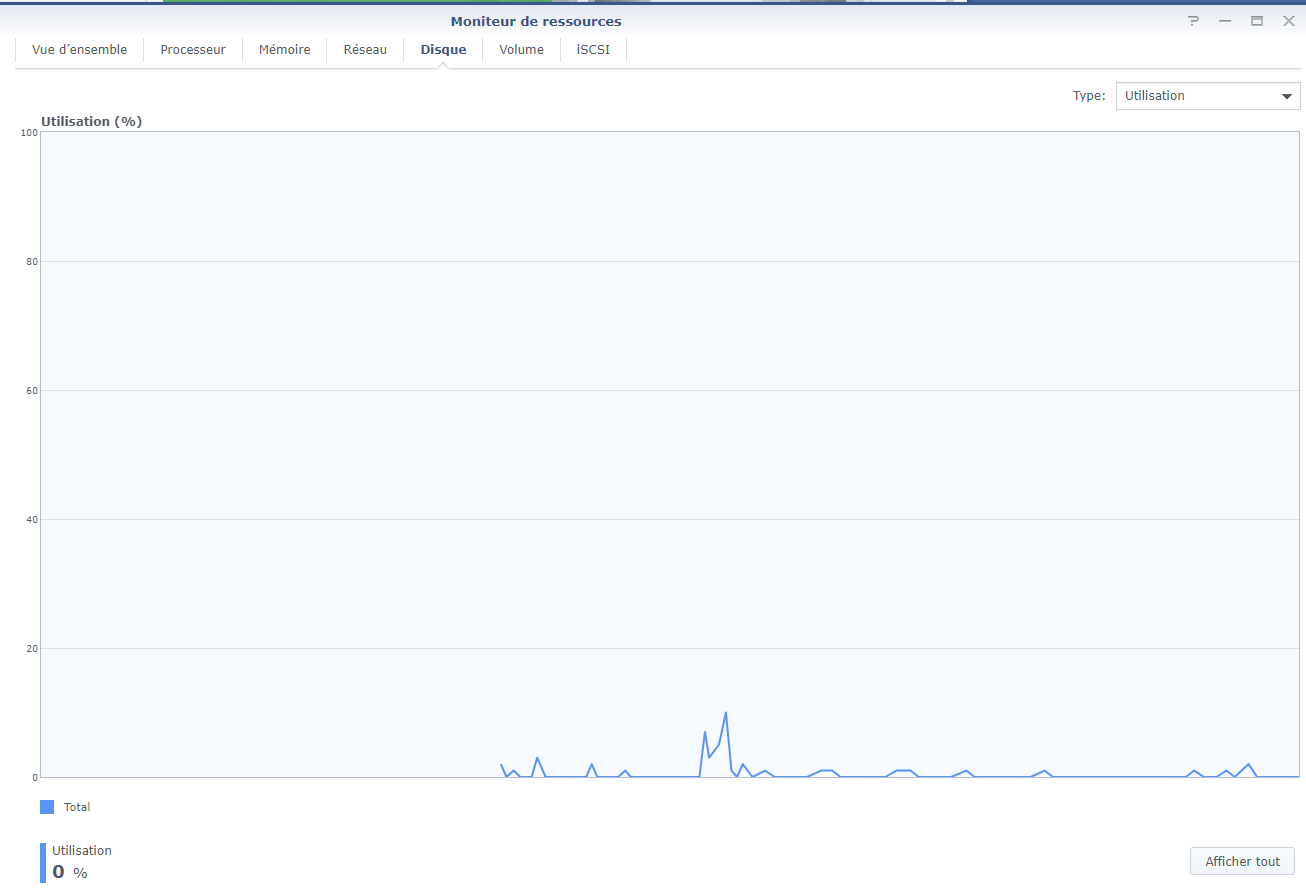Switch to the Vue d'ensemble tab
The width and height of the screenshot is (1306, 893).
pos(80,50)
